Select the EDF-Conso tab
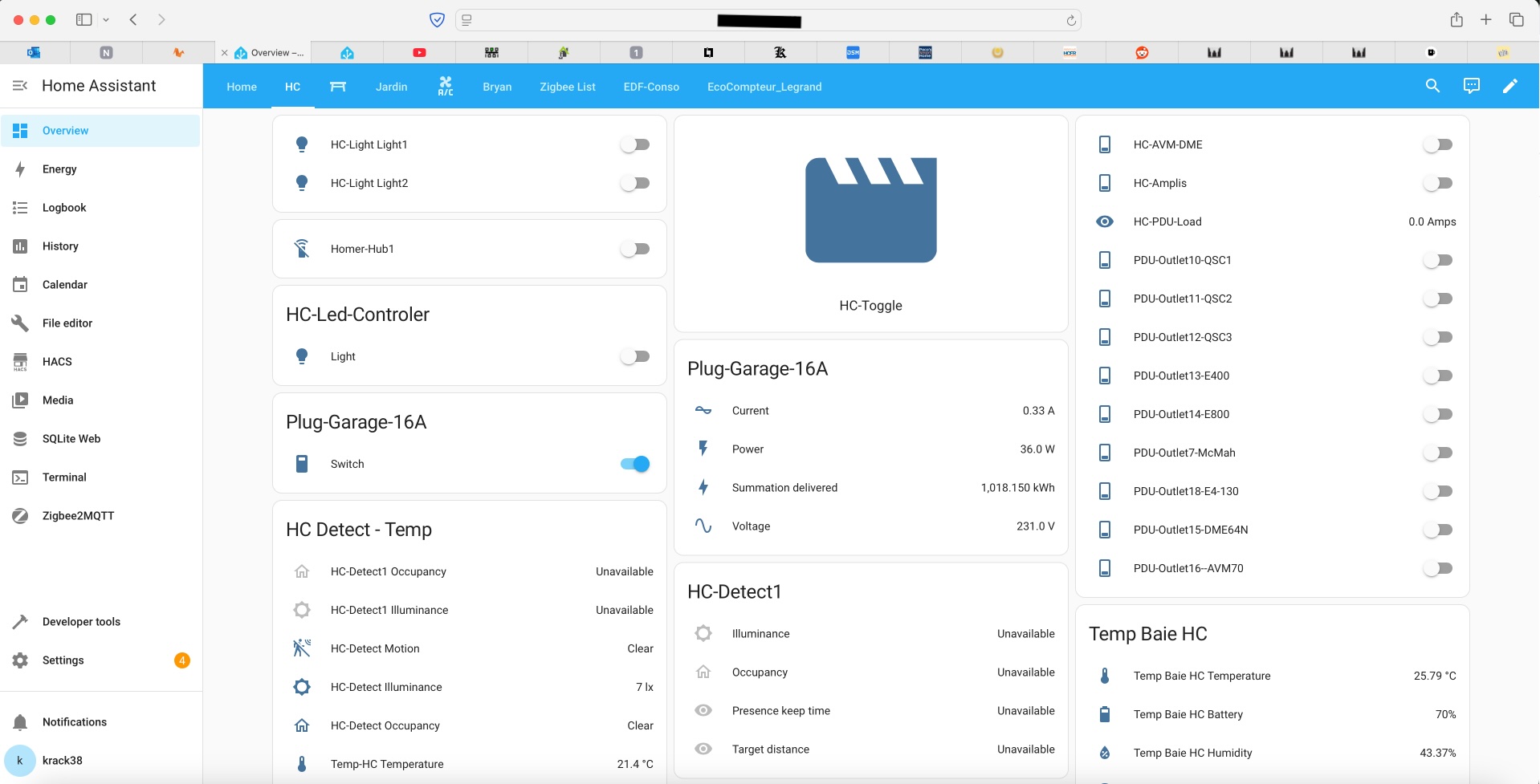 [x=650, y=87]
